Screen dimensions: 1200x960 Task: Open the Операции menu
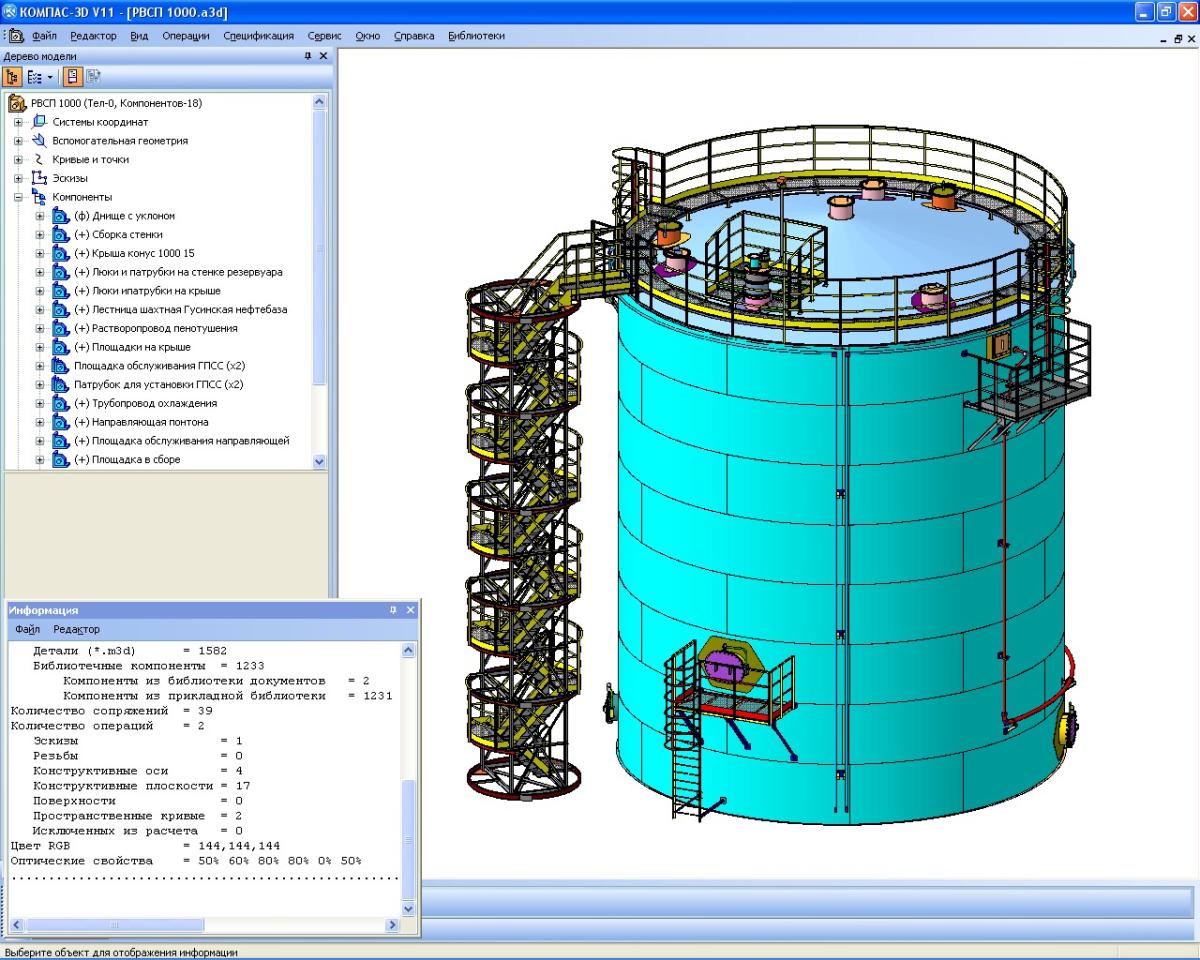[186, 36]
